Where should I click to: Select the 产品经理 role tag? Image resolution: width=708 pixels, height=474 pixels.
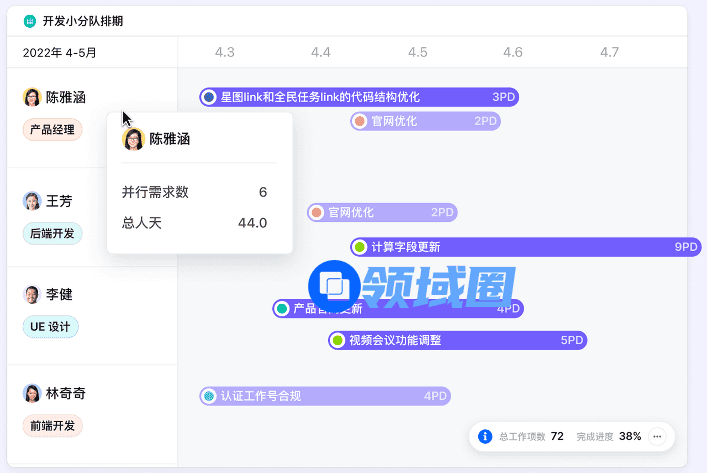click(52, 129)
